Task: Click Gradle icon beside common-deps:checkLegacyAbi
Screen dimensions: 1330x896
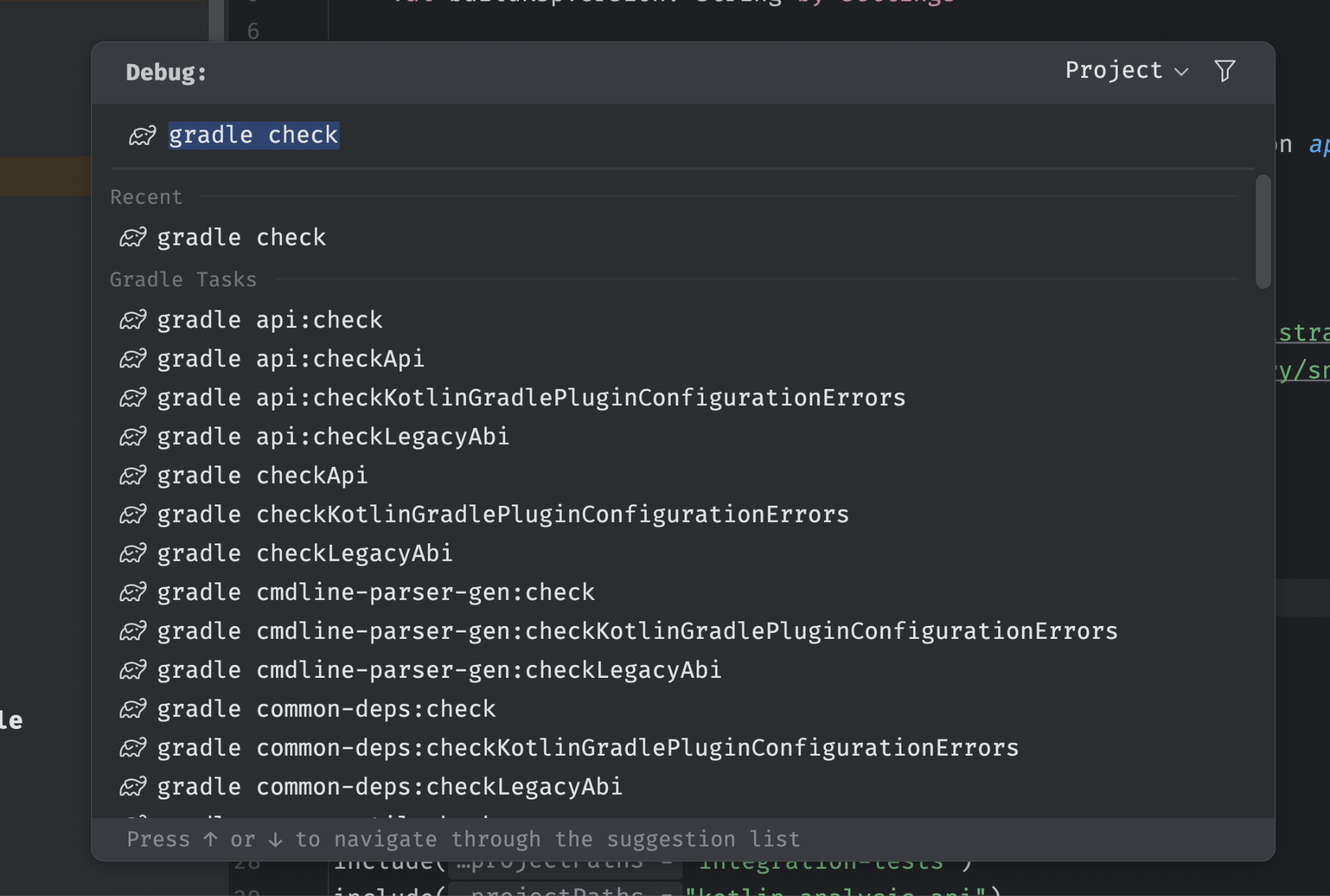Action: pos(133,787)
